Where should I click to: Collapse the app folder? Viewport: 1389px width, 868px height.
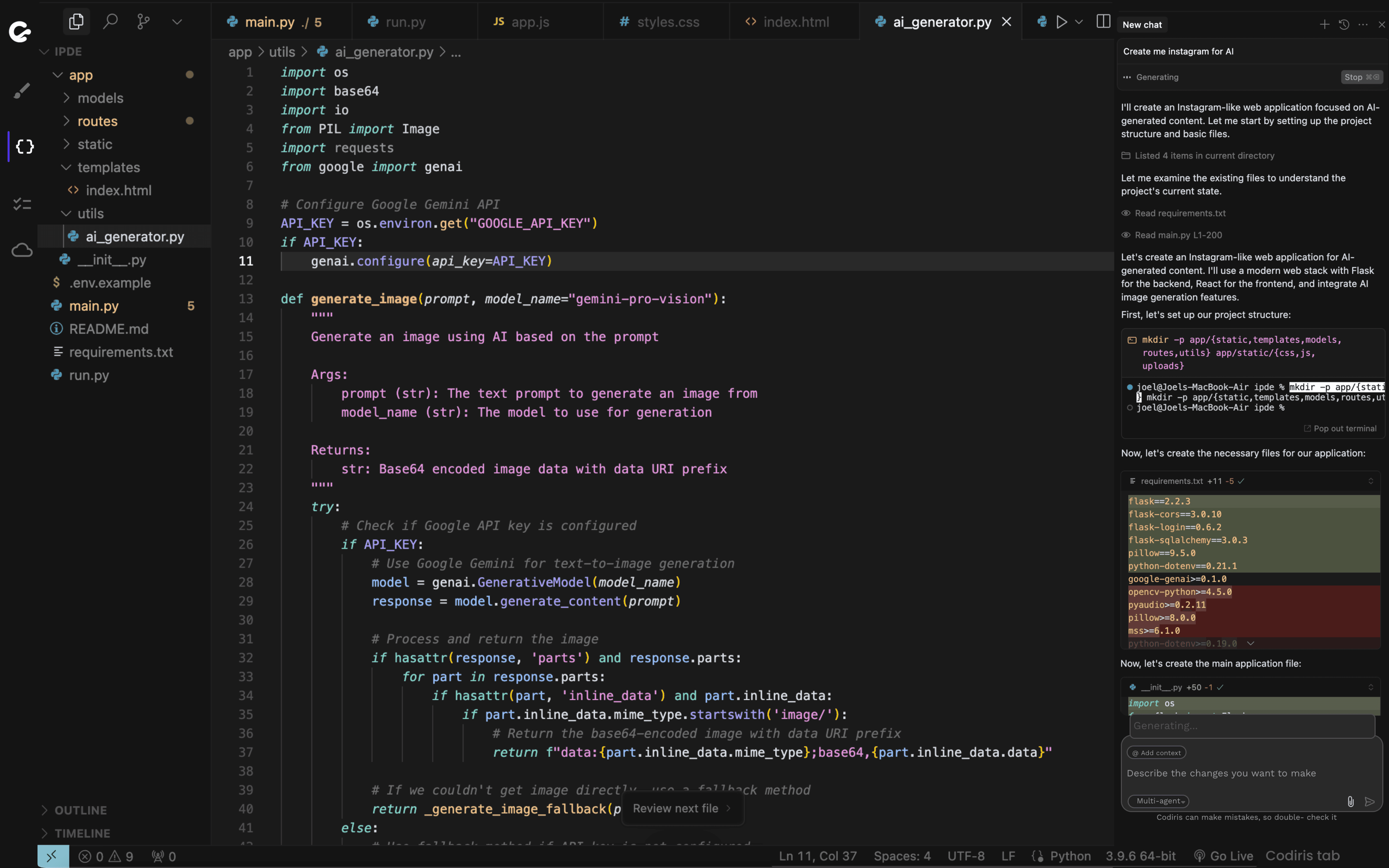tap(57, 75)
